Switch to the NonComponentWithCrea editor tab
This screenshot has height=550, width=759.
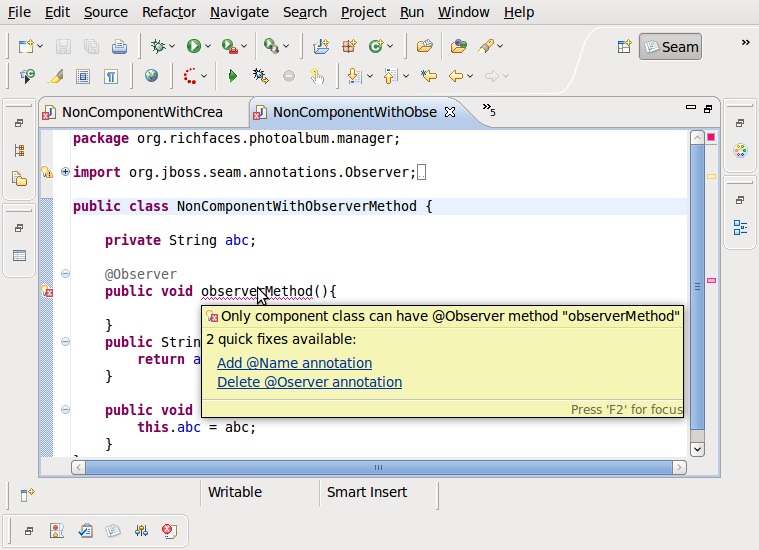141,112
